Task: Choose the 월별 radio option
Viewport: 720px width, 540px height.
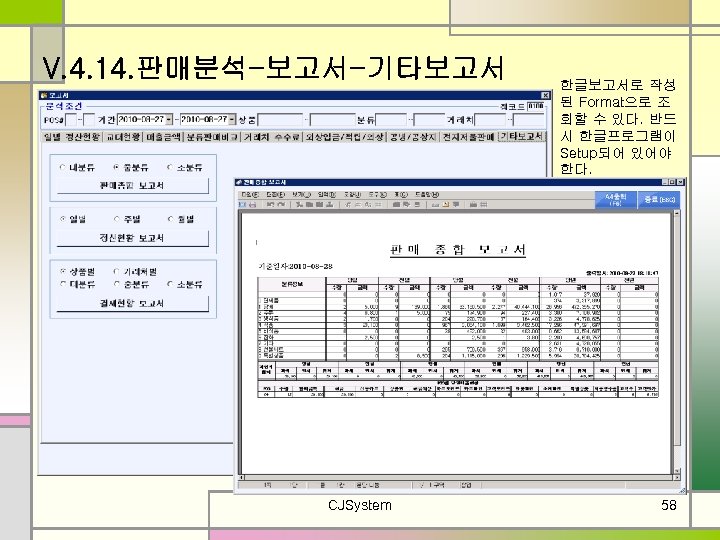Action: pyautogui.click(x=170, y=219)
